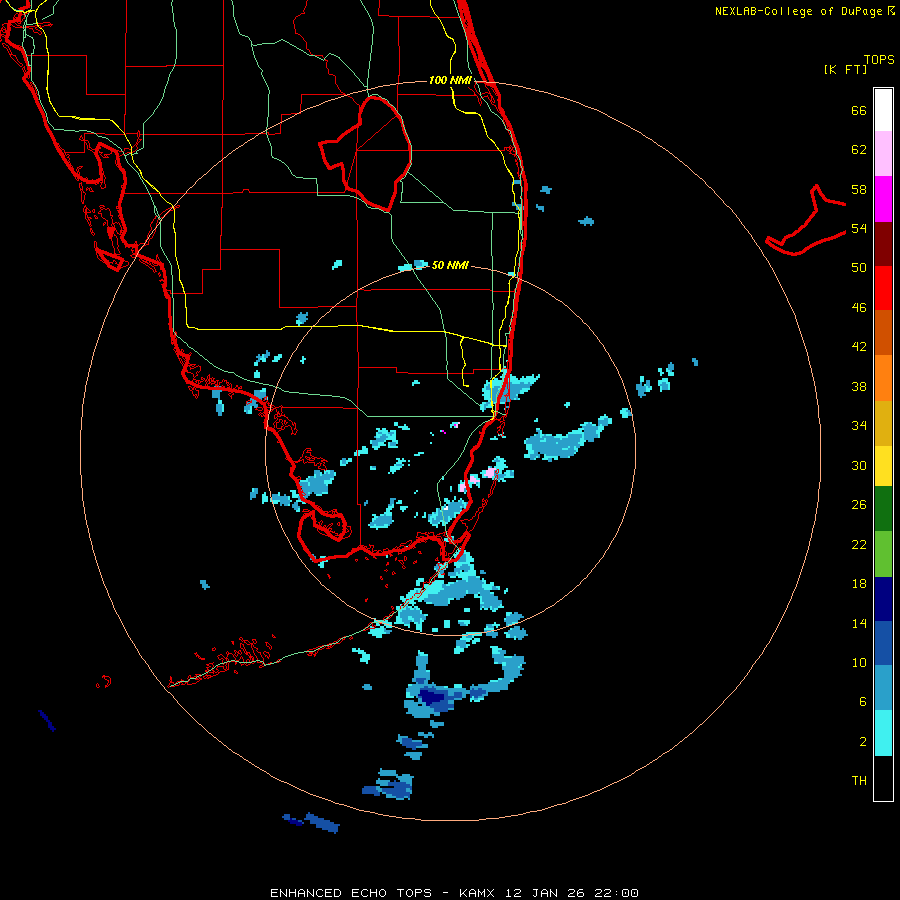Click the 6 legend value
Screen dimensions: 900x900
(863, 702)
